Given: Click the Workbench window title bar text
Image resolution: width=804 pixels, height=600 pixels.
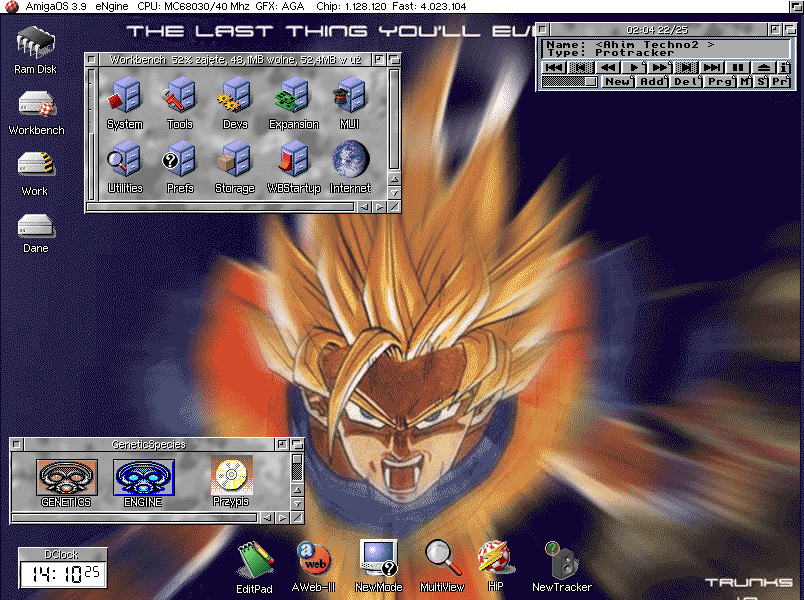Looking at the screenshot, I should 235,59.
